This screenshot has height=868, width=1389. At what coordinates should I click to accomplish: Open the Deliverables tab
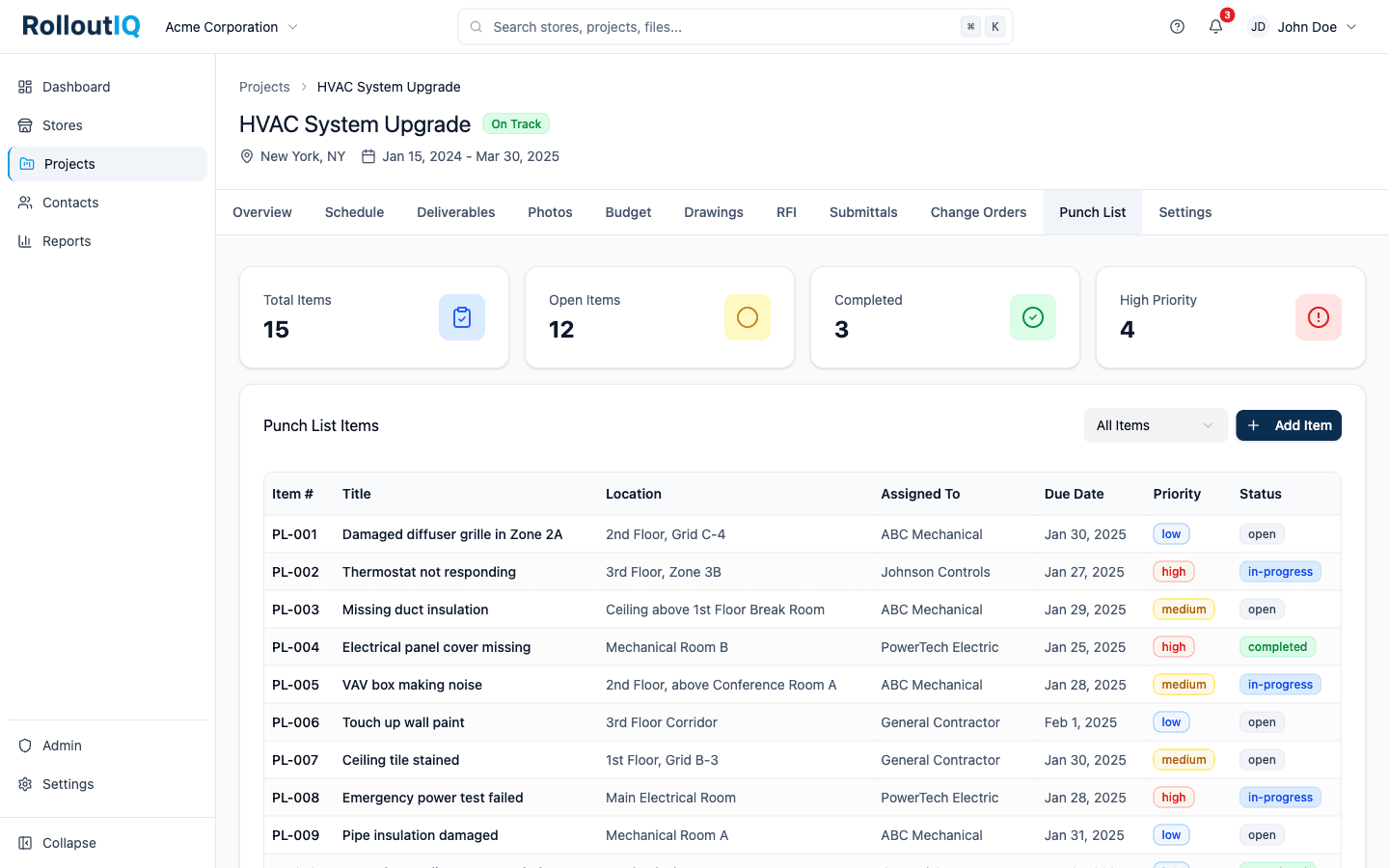coord(456,212)
